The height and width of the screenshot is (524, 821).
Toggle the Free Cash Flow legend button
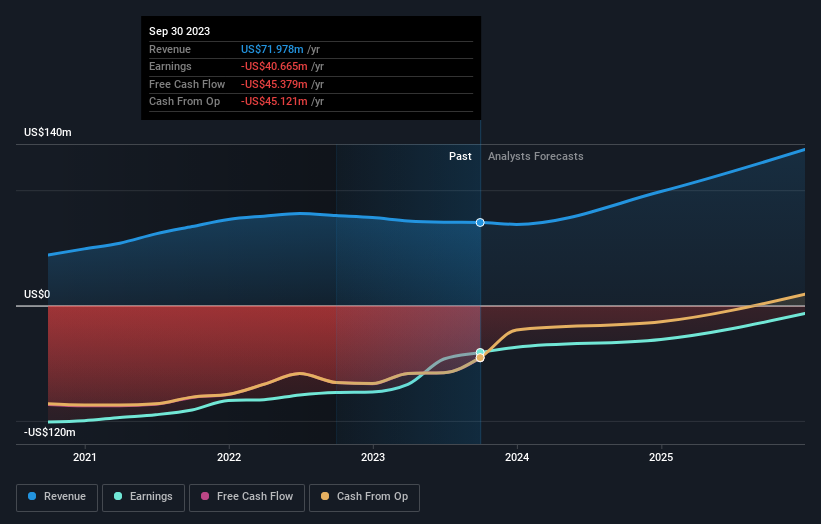[247, 497]
